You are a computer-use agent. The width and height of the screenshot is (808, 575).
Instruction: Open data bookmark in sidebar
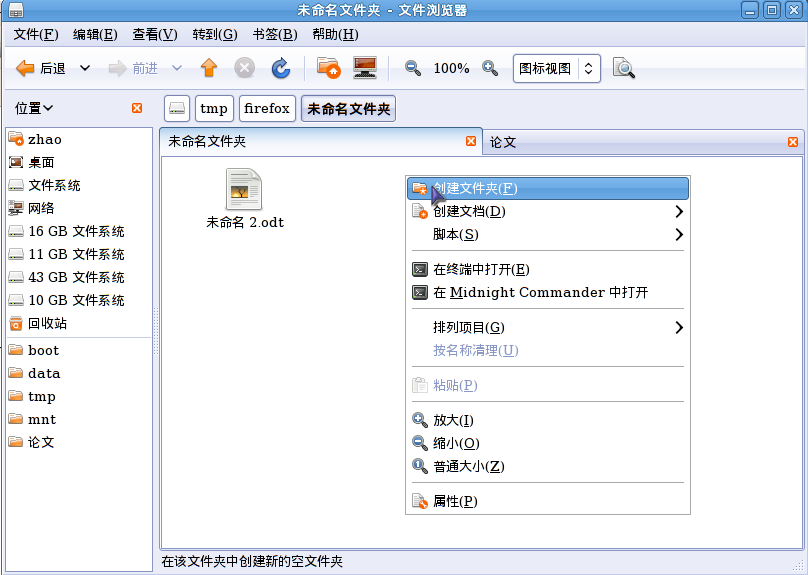coord(80,373)
